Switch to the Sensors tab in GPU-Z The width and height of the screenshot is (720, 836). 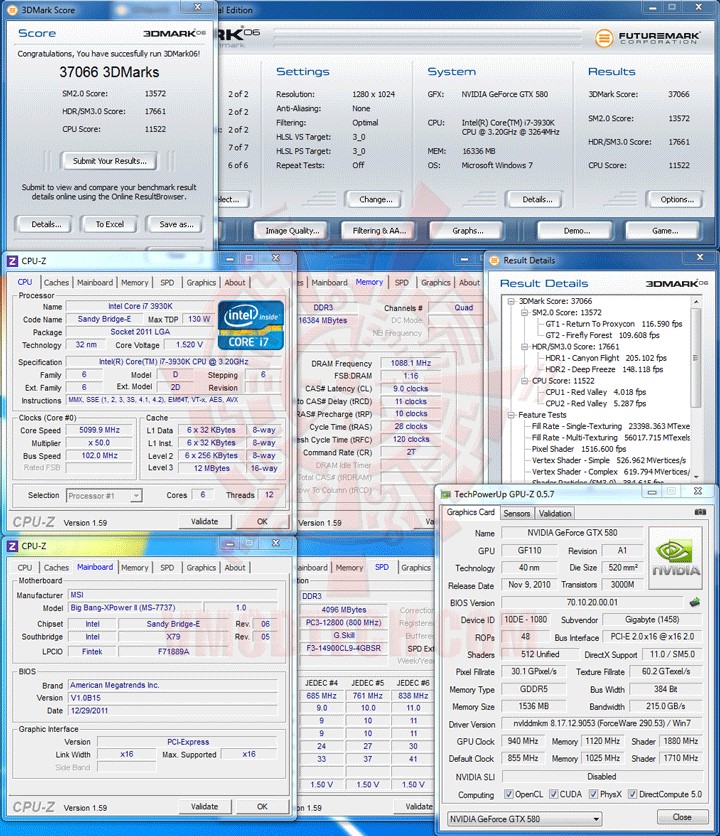(517, 513)
